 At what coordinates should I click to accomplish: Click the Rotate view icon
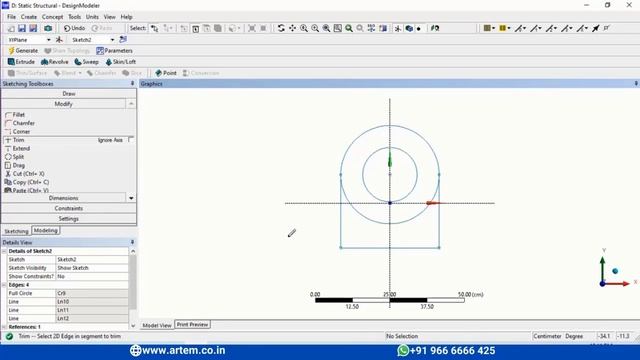pos(281,28)
